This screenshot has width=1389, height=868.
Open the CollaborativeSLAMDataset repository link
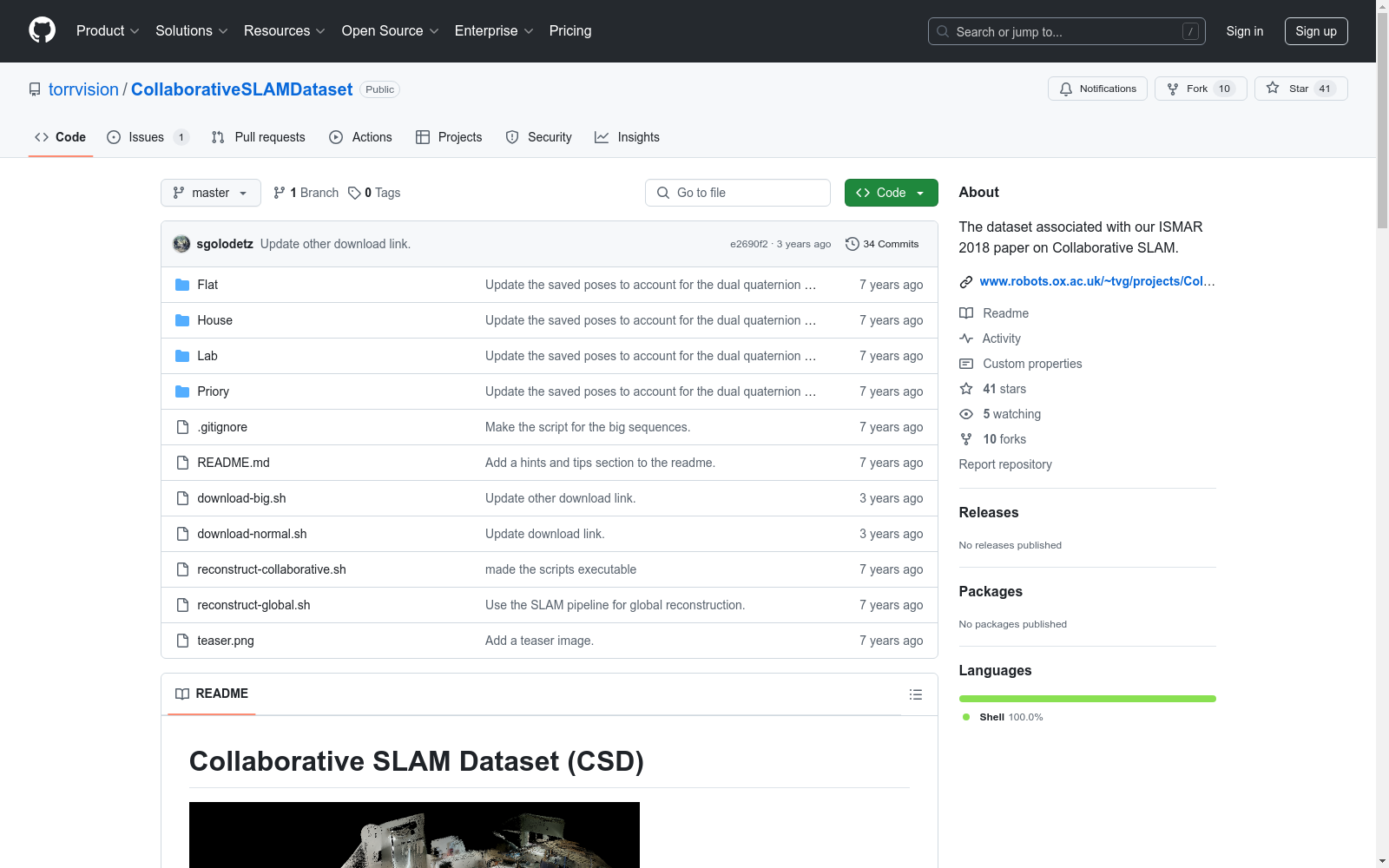(241, 89)
